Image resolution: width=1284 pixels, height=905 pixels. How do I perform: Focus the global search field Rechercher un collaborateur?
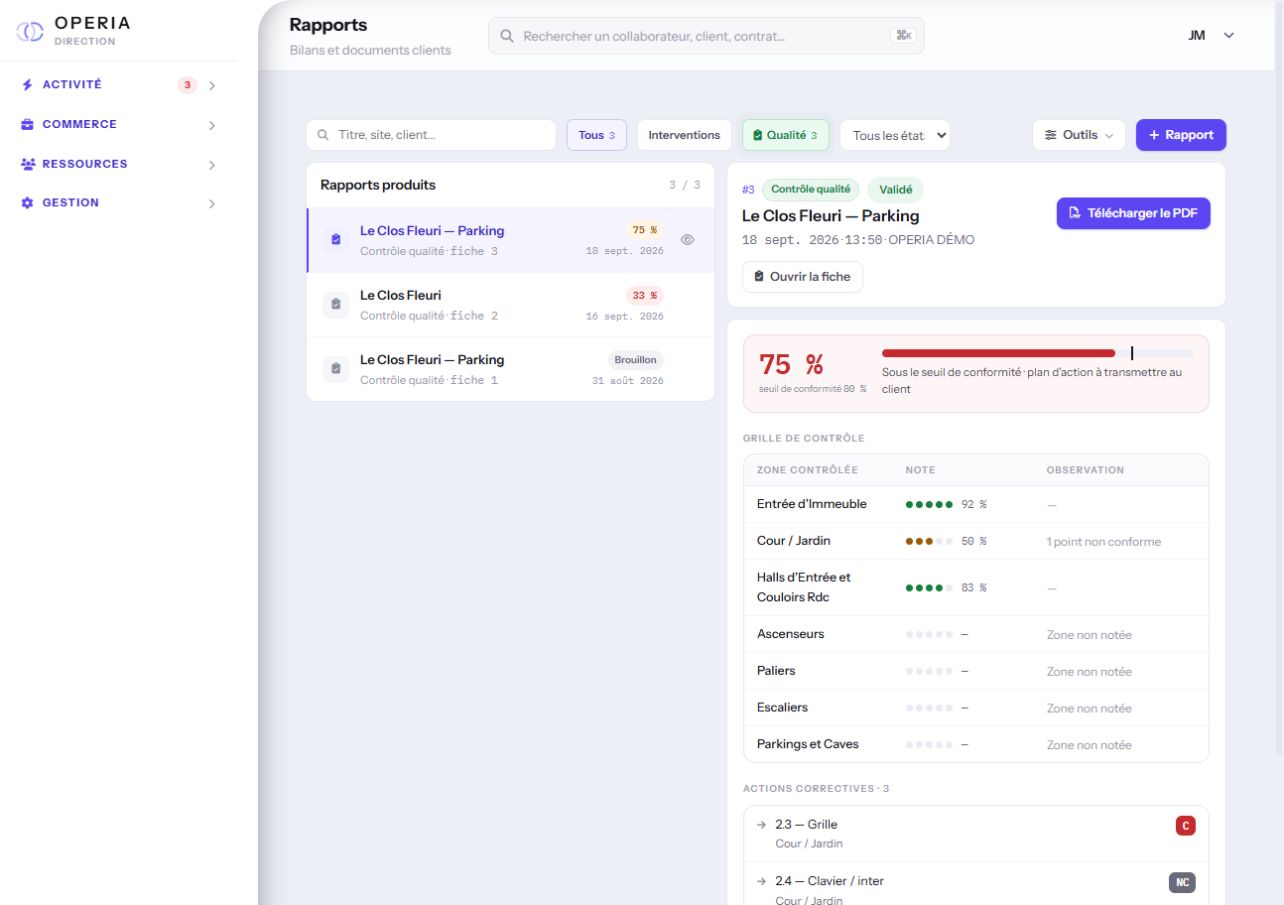[x=706, y=36]
